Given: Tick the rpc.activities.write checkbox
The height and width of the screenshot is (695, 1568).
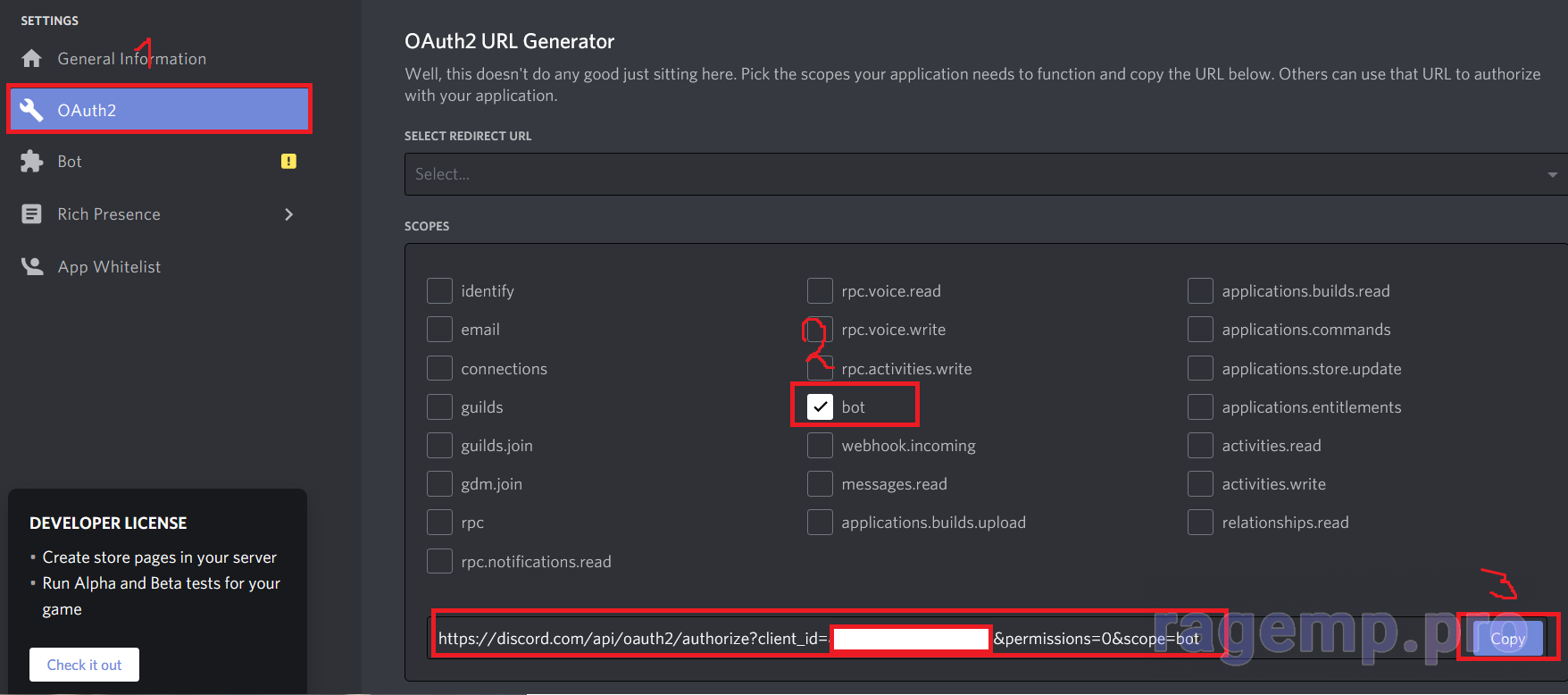Looking at the screenshot, I should (820, 369).
